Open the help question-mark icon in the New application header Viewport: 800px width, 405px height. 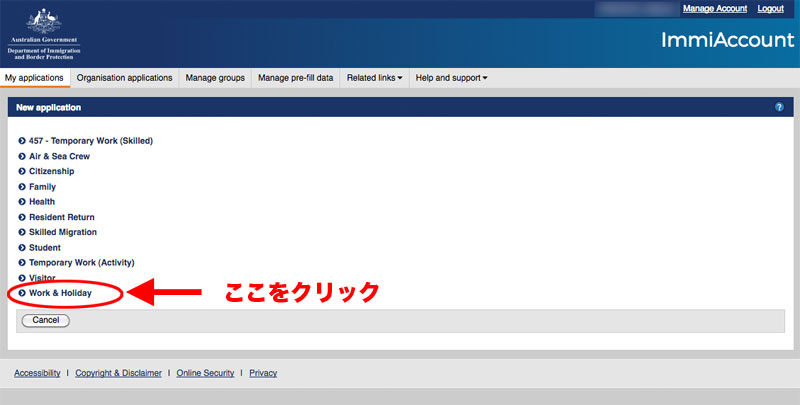(x=779, y=107)
